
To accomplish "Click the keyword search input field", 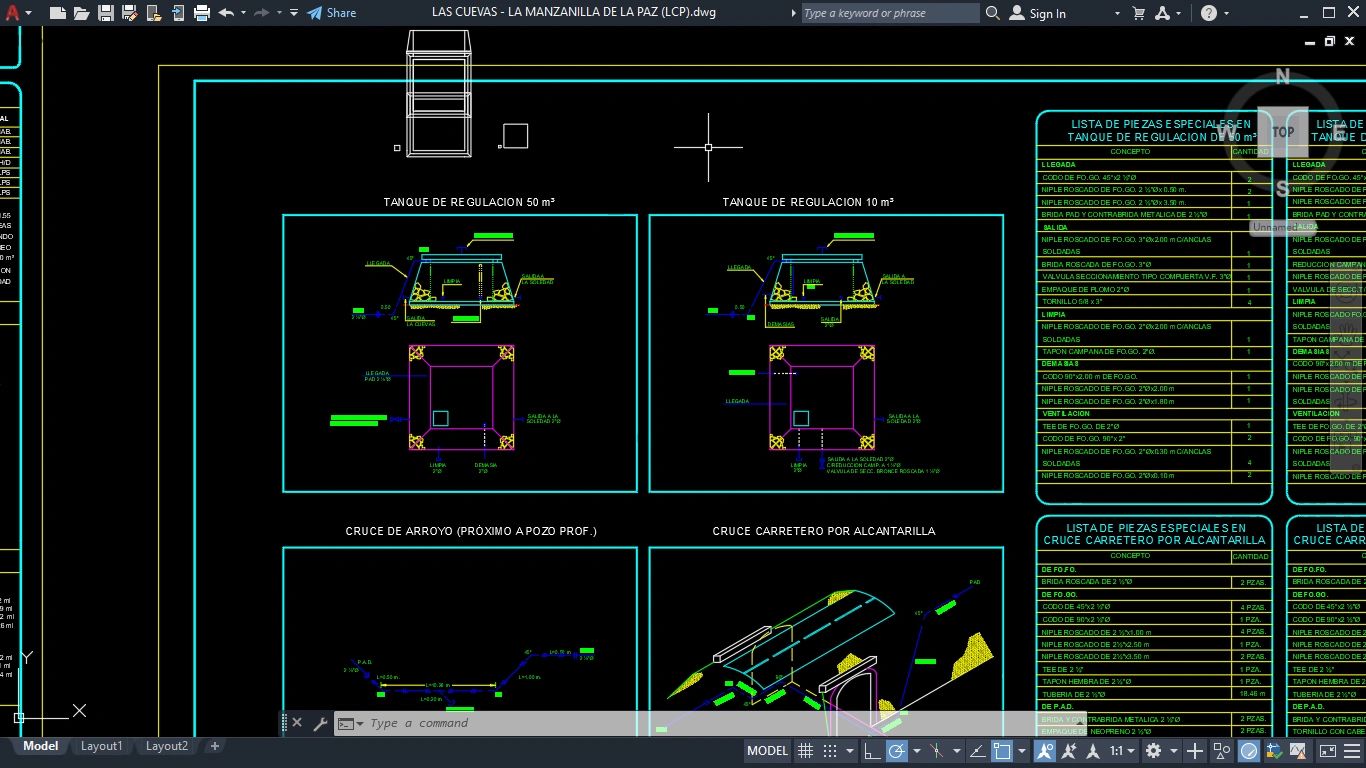I will click(x=890, y=13).
